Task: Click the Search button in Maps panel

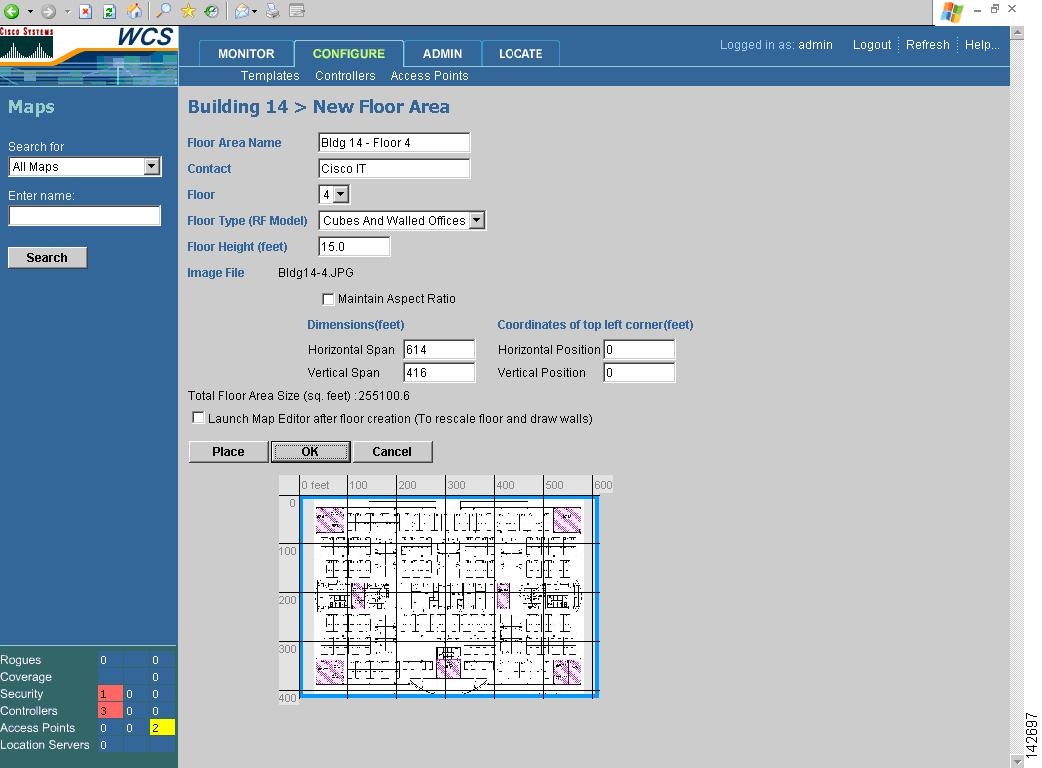Action: coord(47,258)
